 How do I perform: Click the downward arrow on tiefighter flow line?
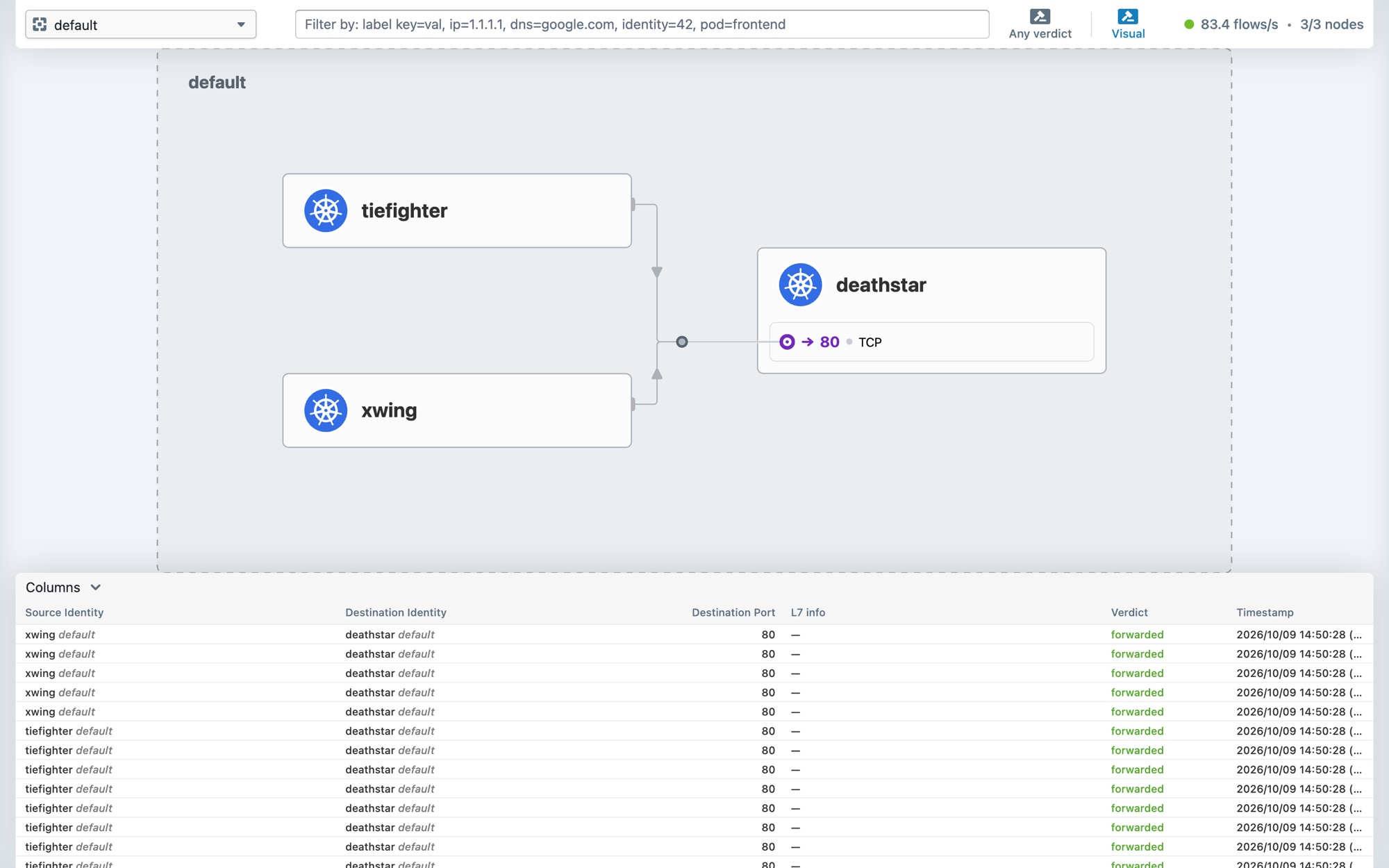(x=657, y=272)
